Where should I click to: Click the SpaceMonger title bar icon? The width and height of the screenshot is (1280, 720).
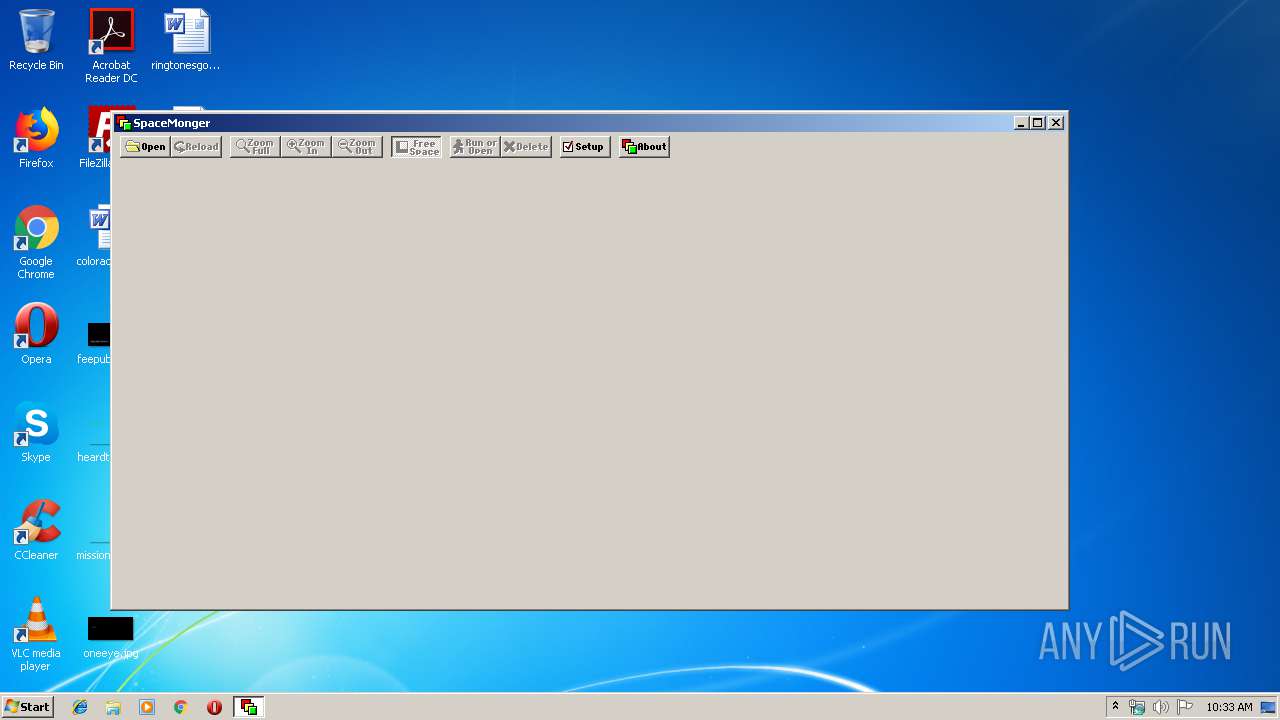click(x=124, y=123)
